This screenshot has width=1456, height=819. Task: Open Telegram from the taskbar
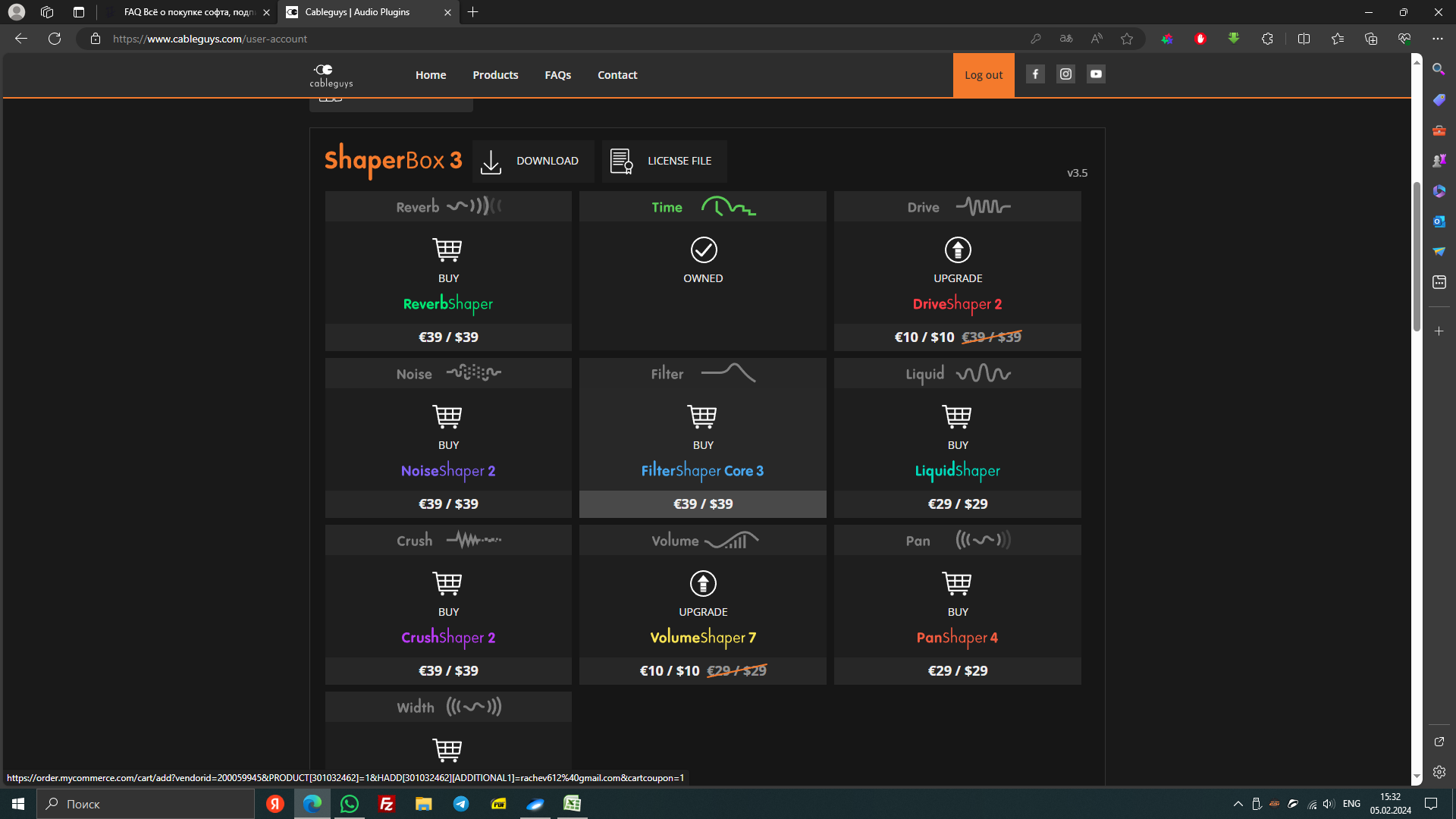point(461,804)
